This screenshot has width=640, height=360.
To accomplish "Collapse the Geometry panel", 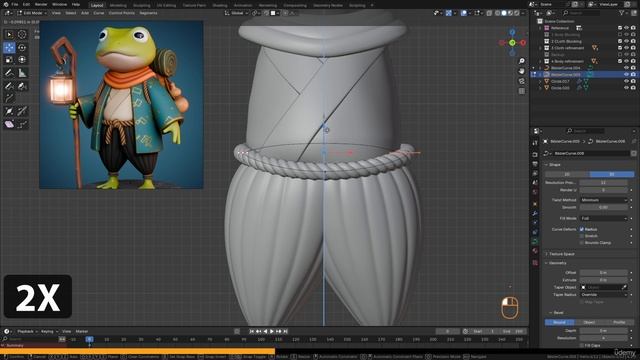I will (x=556, y=263).
